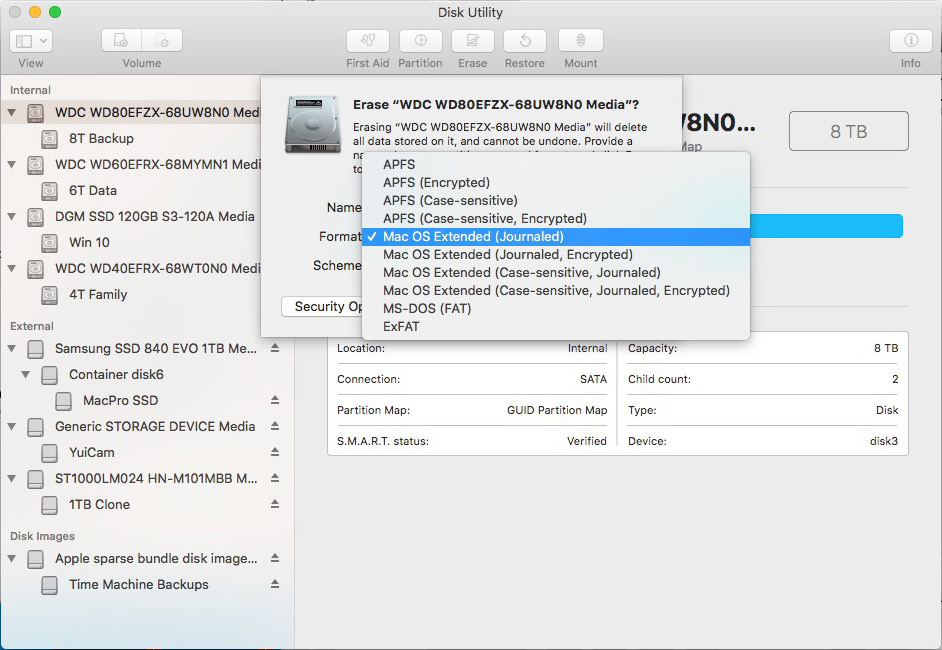Choose Mac OS Extended (Journaled, Encrypted)
This screenshot has width=942, height=650.
[x=556, y=255]
